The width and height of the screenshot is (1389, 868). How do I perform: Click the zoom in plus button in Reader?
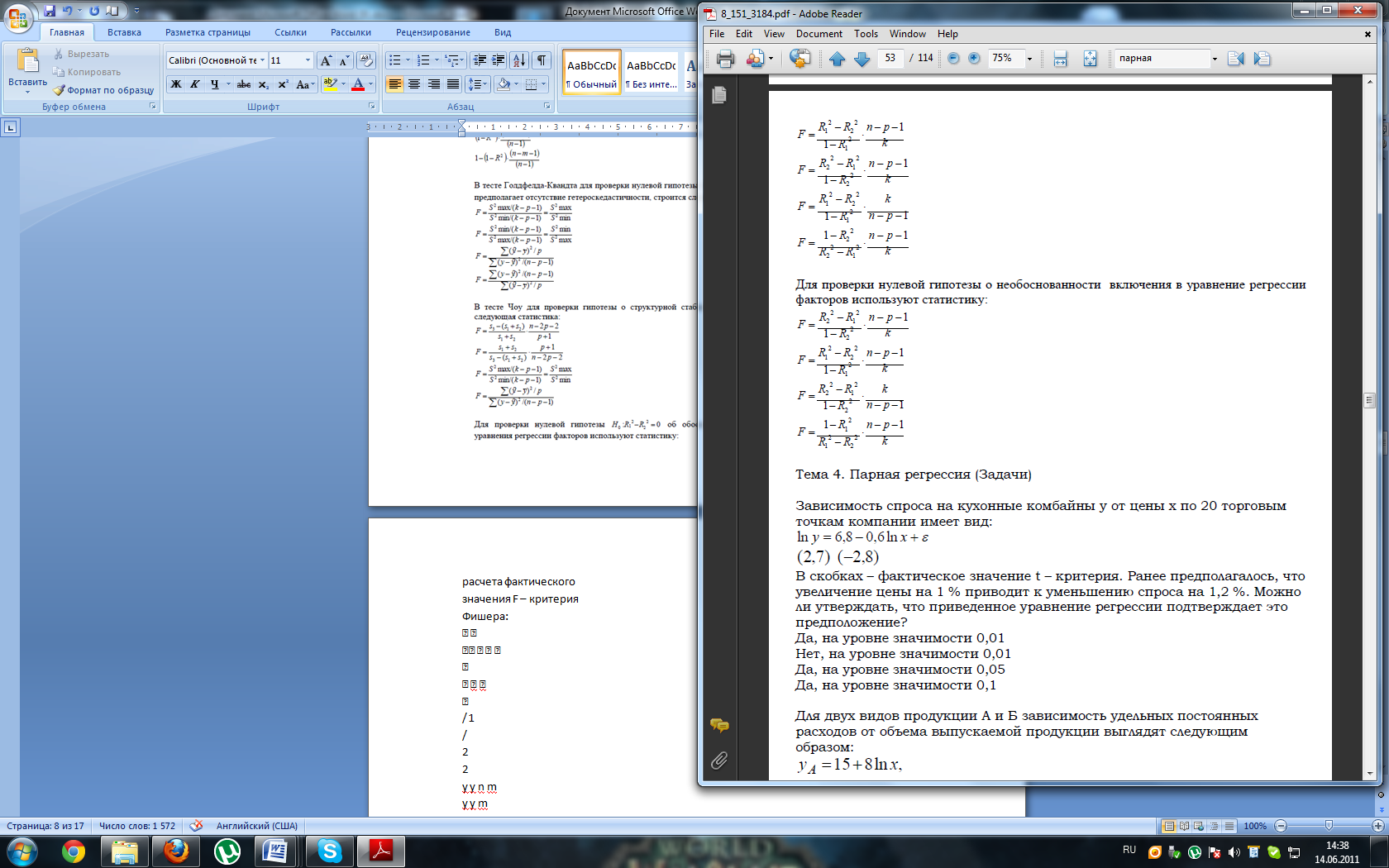(974, 58)
